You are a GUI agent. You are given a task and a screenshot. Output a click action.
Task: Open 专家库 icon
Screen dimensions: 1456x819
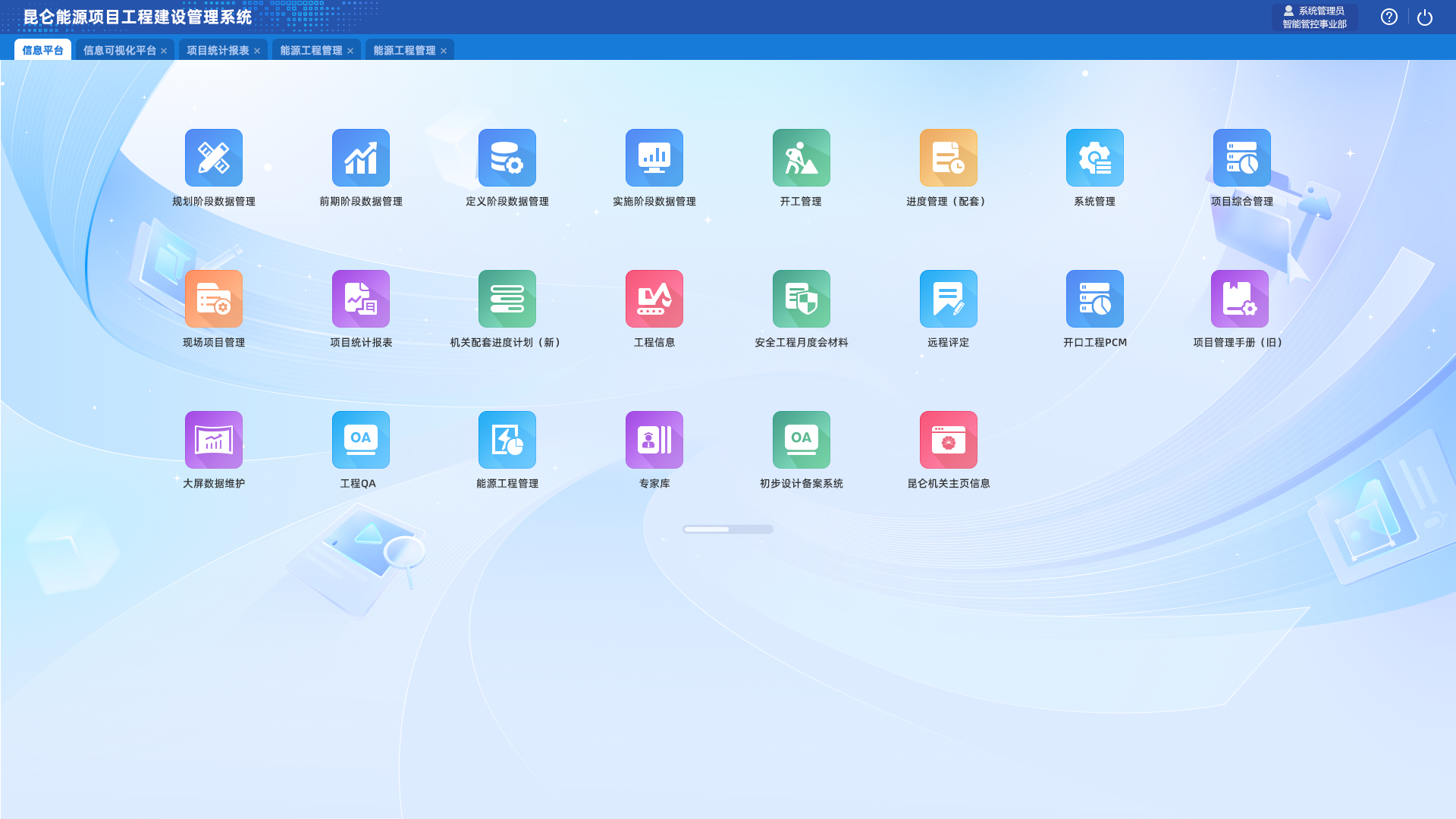[654, 440]
